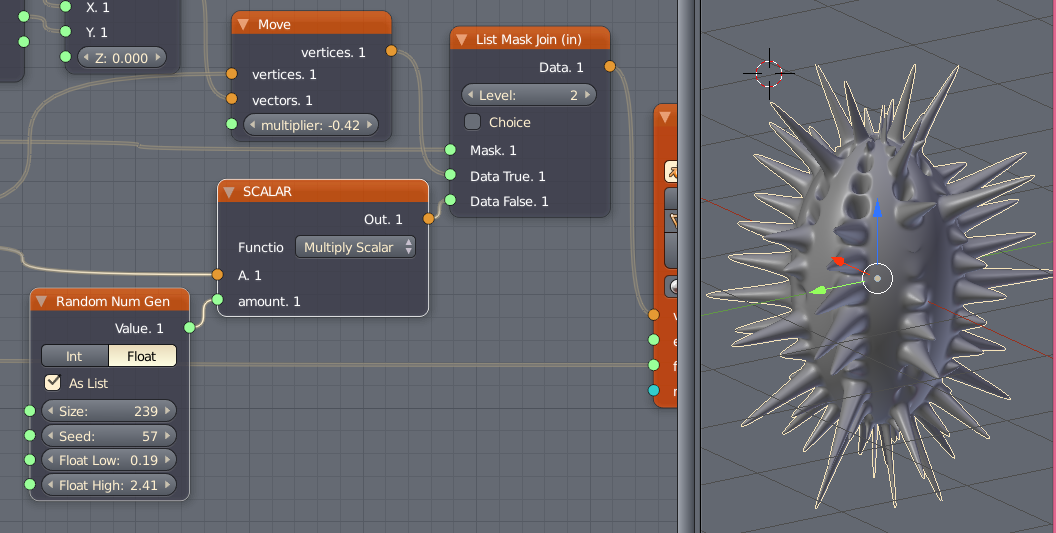
Task: Click the Seed 57 value field
Action: tap(108, 436)
